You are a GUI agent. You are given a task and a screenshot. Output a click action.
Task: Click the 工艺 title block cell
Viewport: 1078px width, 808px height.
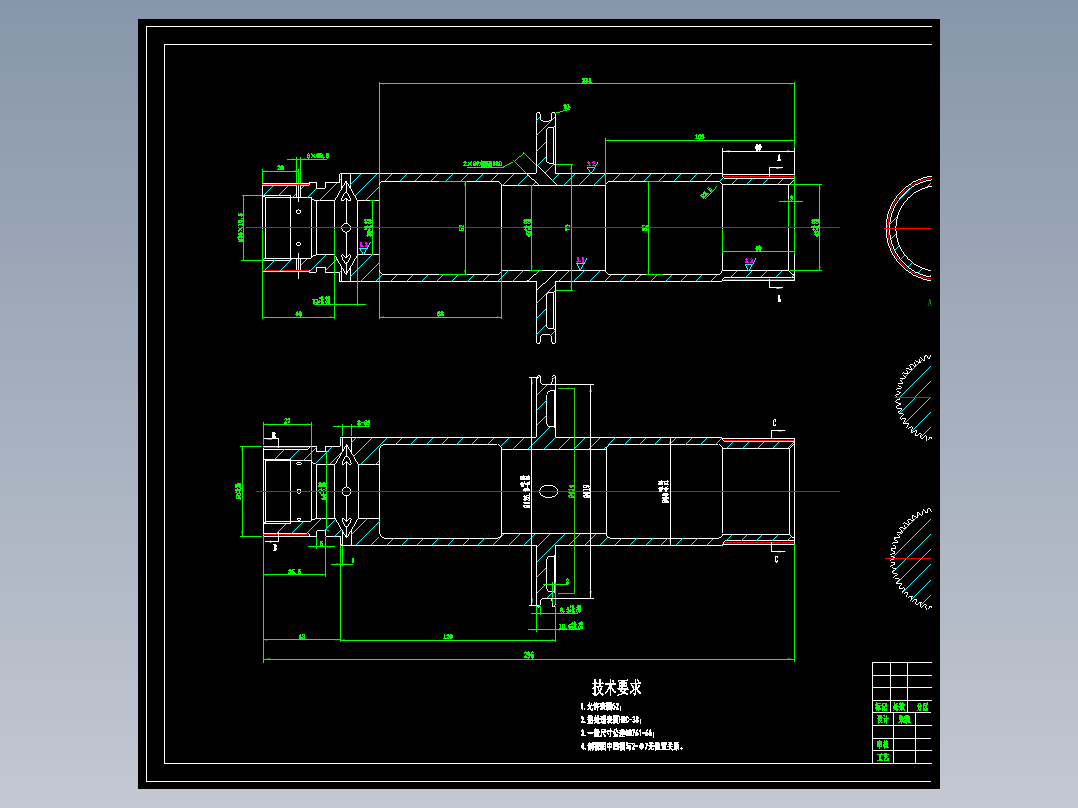tap(882, 756)
